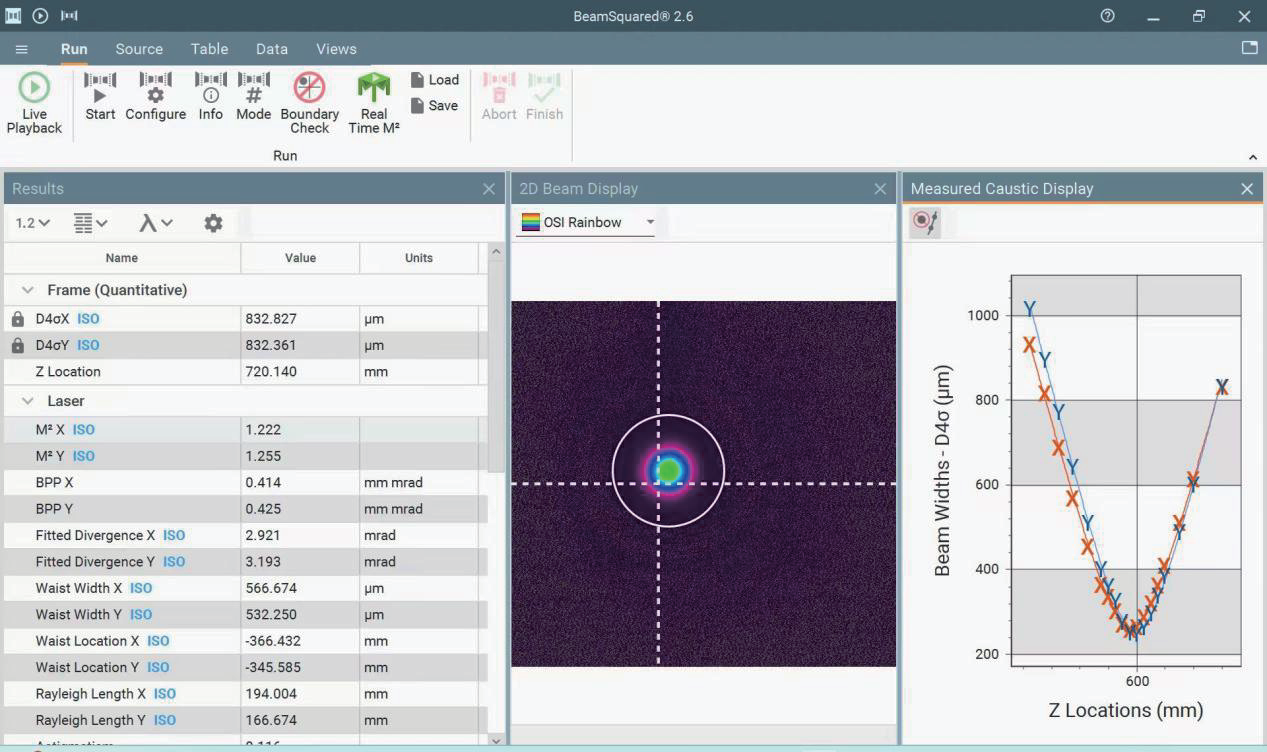Close the Results panel
The width and height of the screenshot is (1267, 752).
(x=489, y=189)
